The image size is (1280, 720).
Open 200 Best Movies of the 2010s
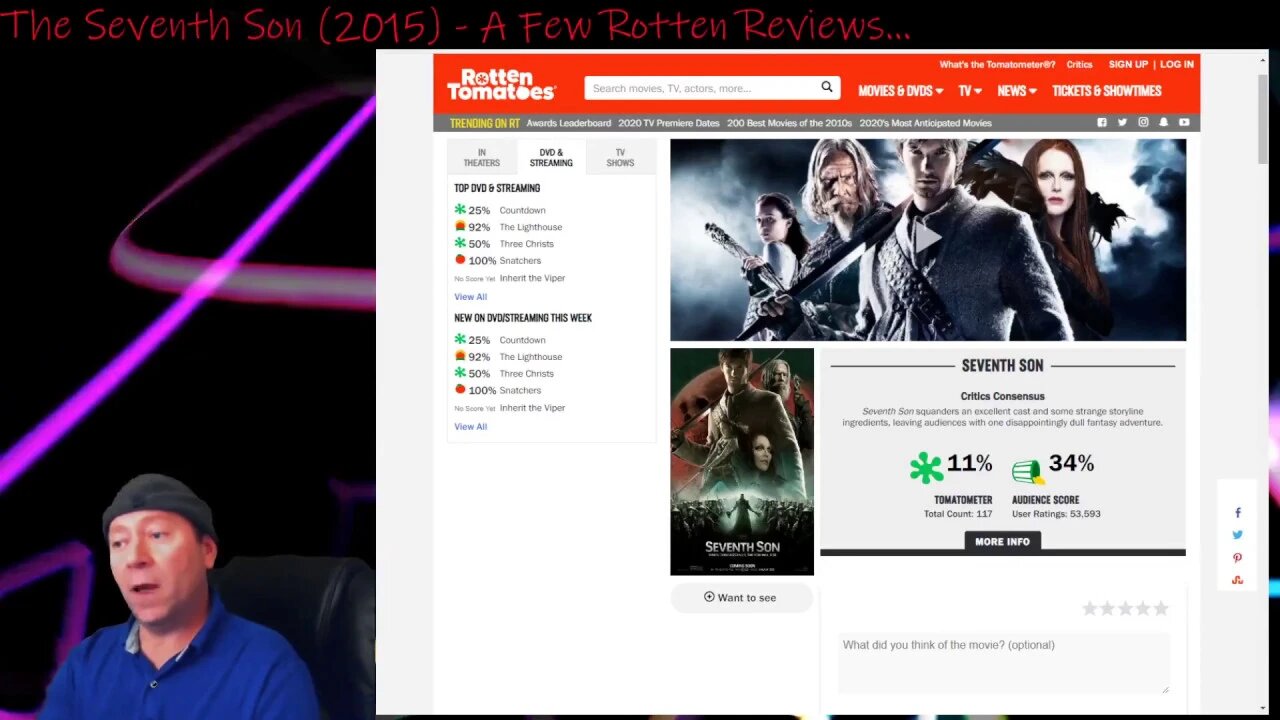coord(789,123)
